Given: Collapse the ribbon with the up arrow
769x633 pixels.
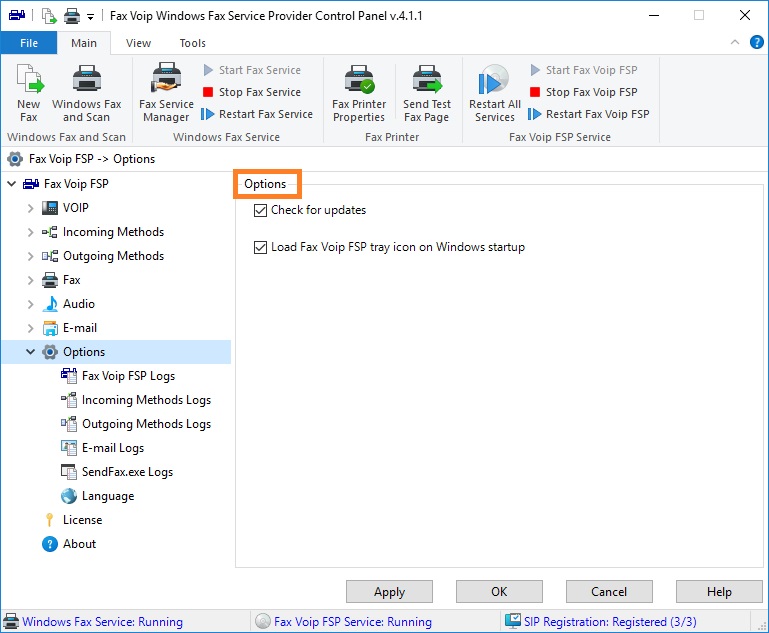Looking at the screenshot, I should point(735,42).
